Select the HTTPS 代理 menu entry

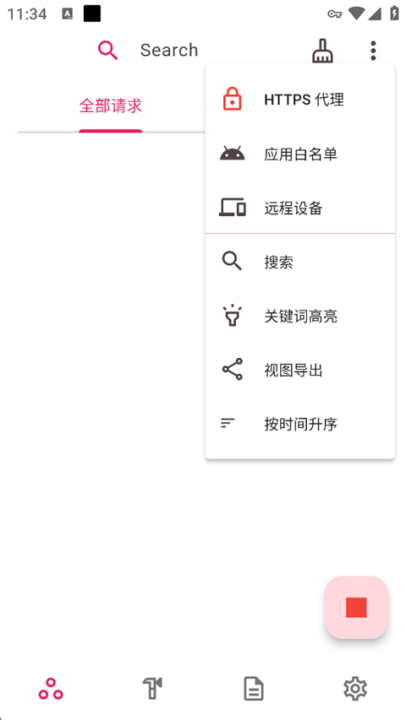300,100
